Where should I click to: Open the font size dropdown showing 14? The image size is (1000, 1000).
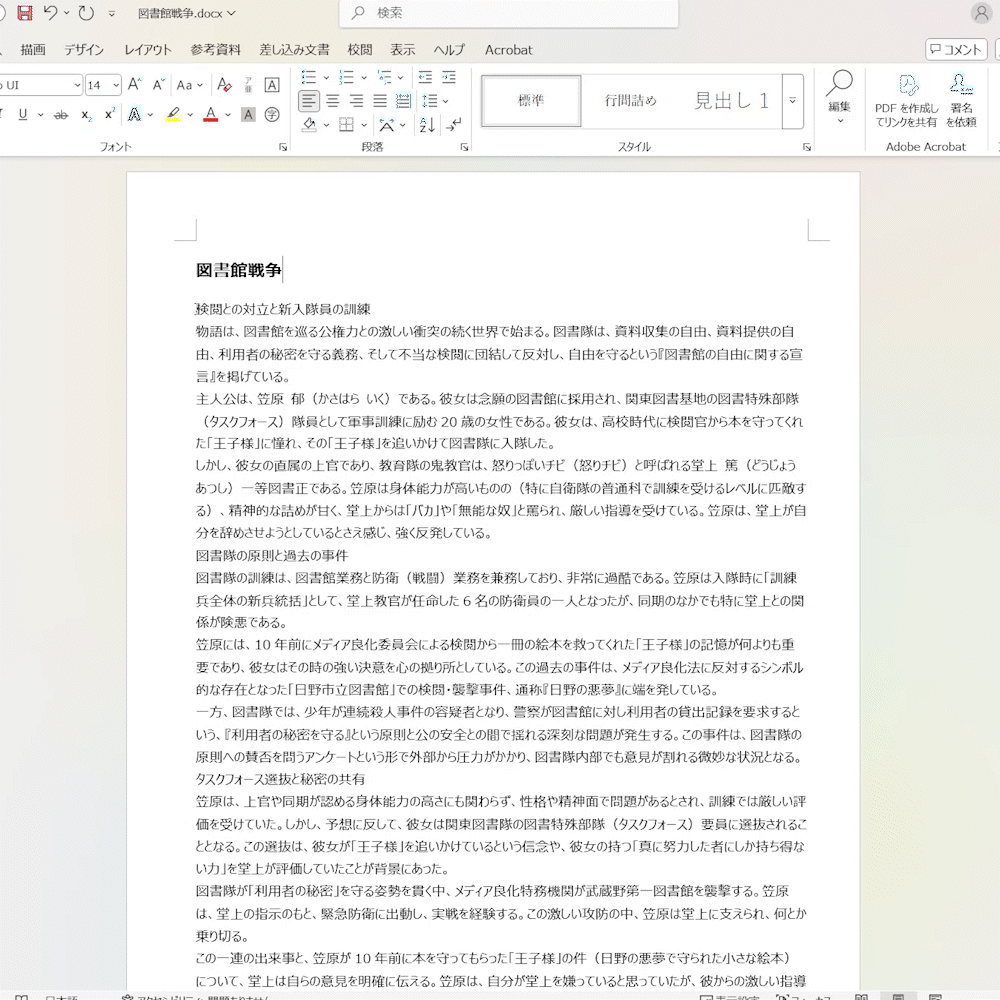point(103,85)
